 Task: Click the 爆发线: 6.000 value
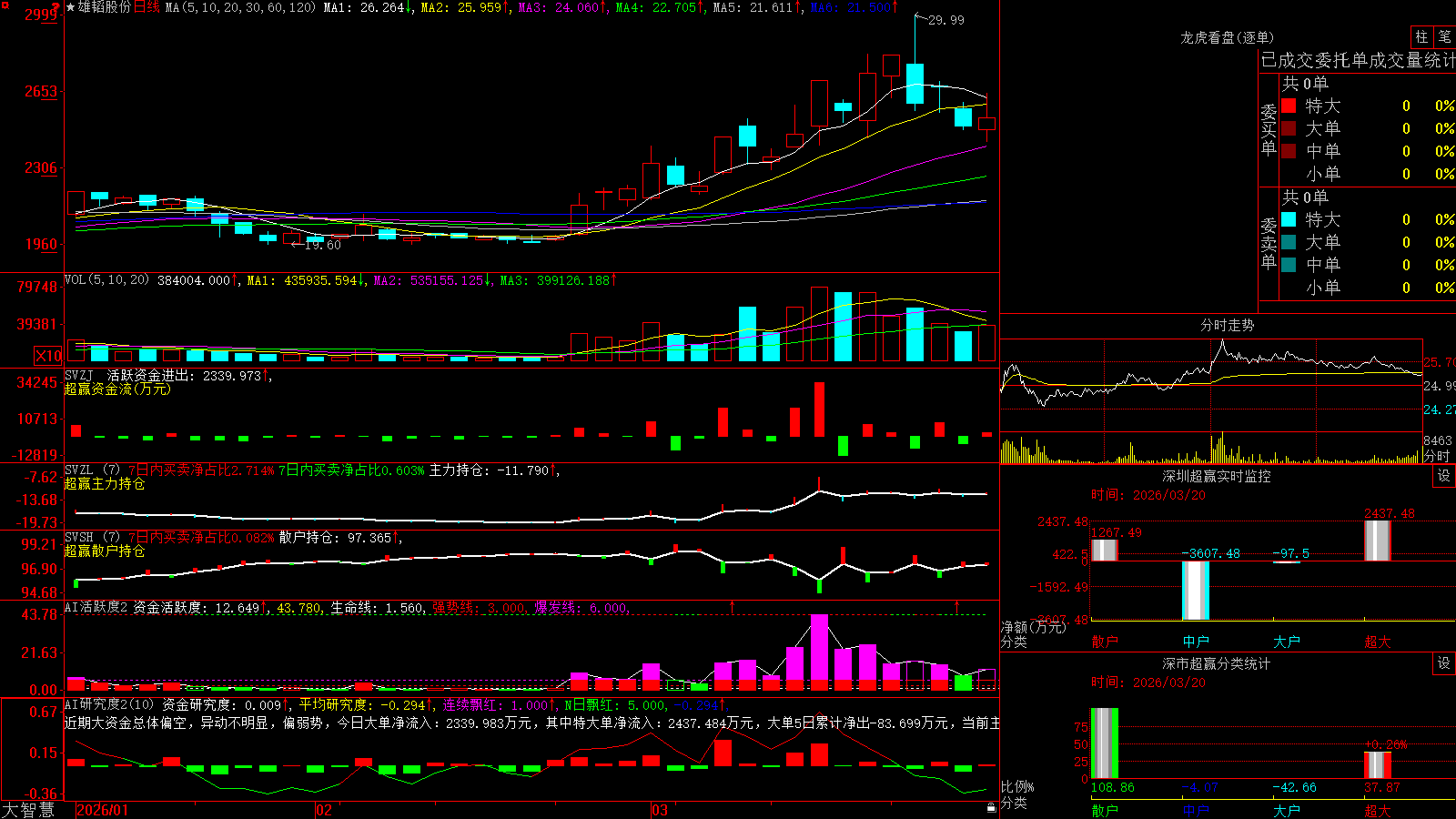(581, 607)
